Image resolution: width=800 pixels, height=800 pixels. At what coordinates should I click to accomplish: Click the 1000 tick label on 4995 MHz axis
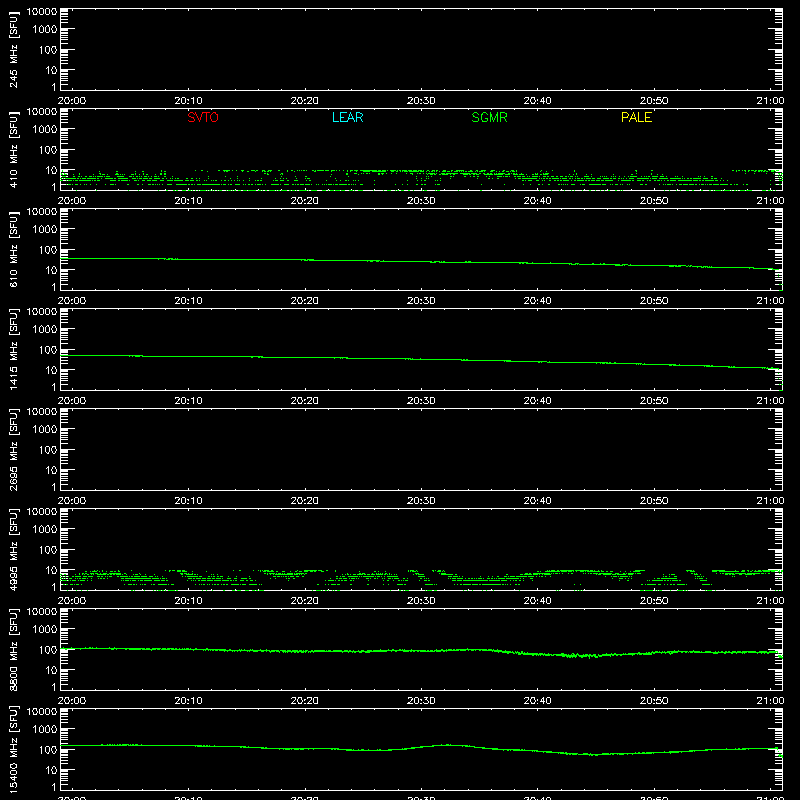45,529
